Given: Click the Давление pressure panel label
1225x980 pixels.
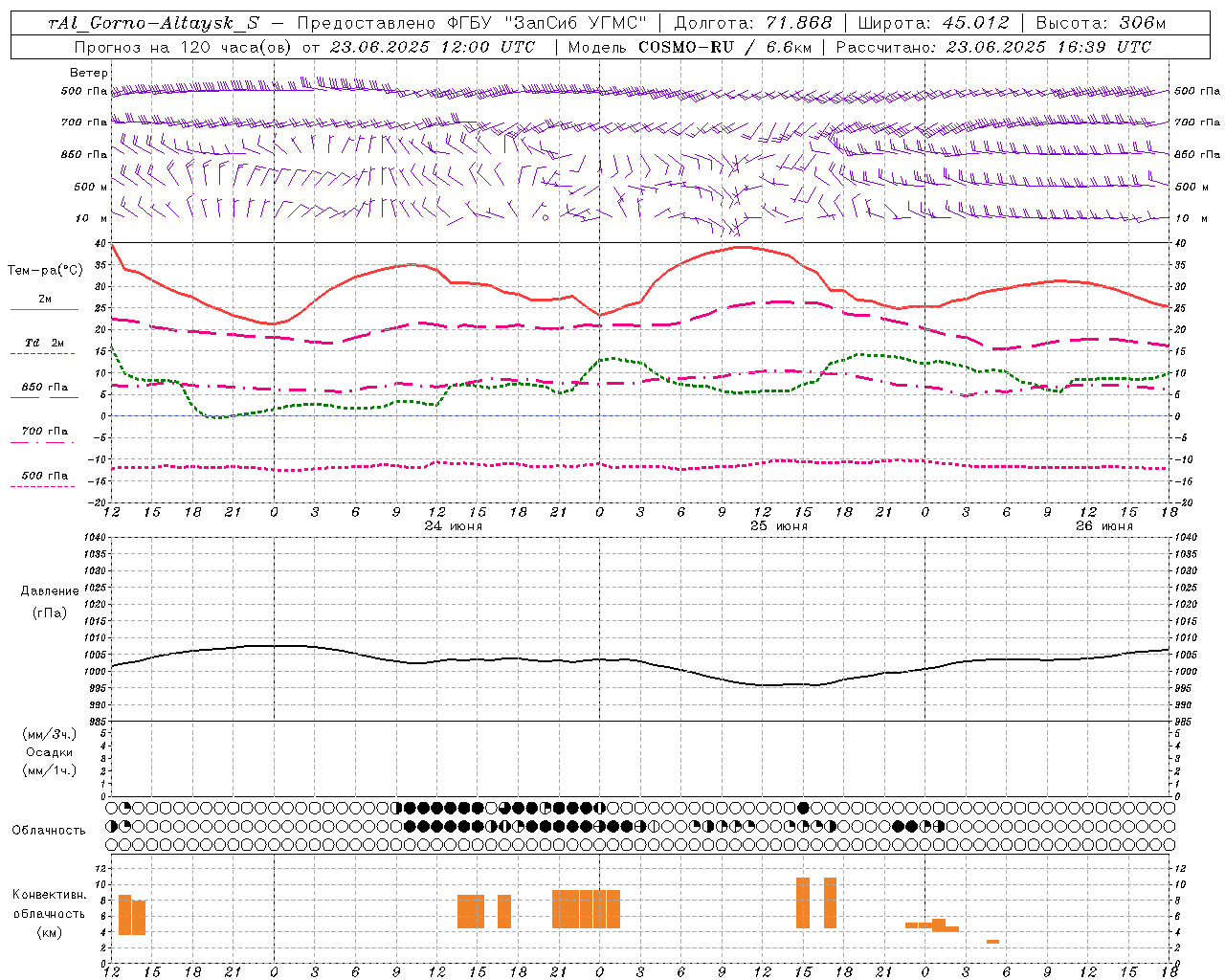Looking at the screenshot, I should tap(50, 591).
